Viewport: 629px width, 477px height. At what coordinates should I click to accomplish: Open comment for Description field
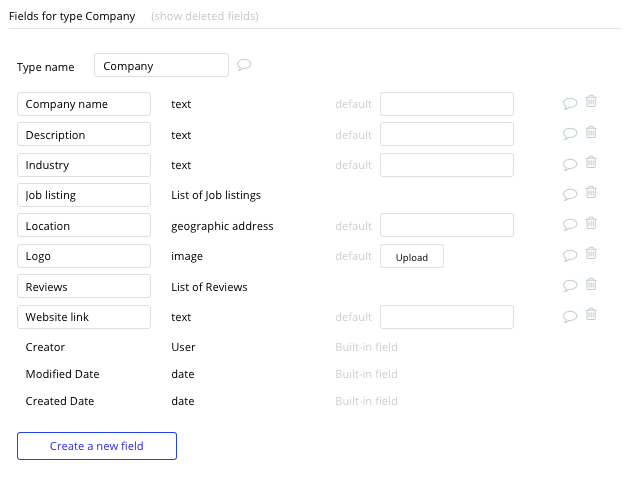[570, 134]
